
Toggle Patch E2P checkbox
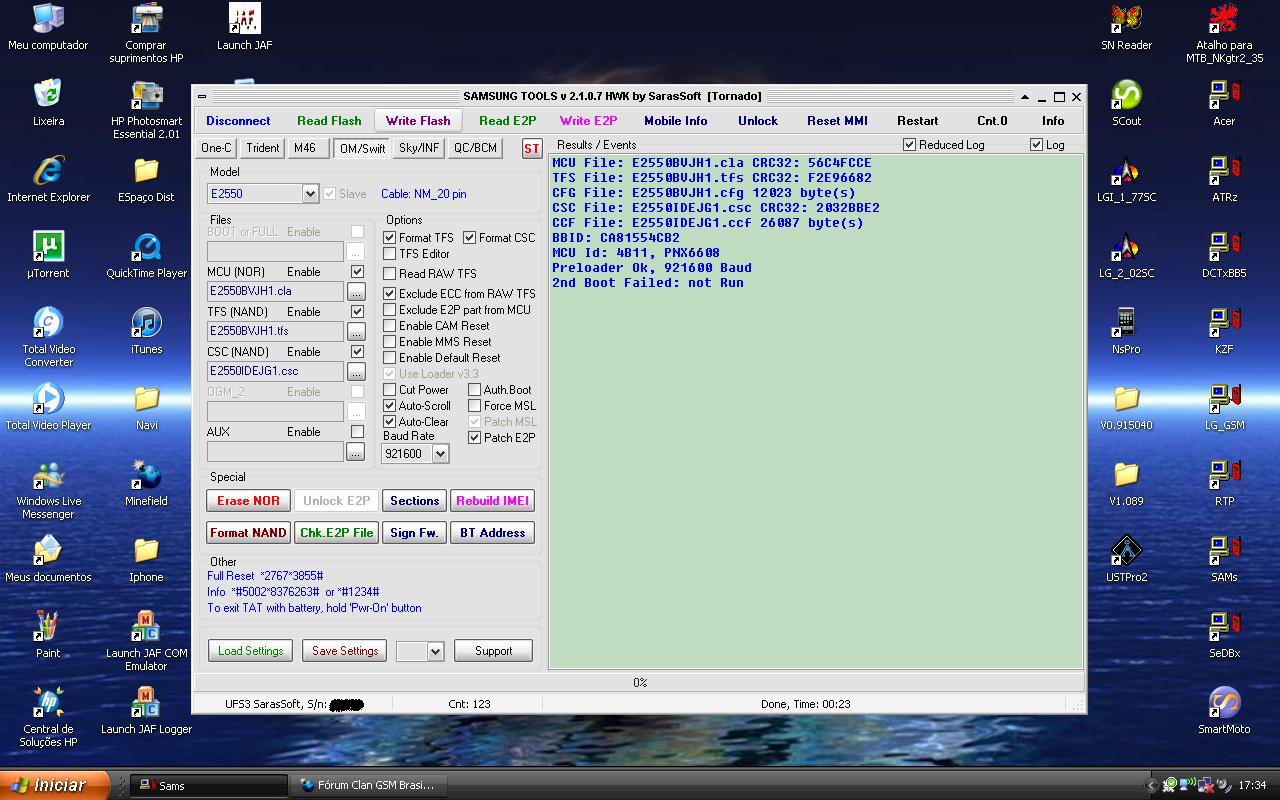tap(475, 438)
